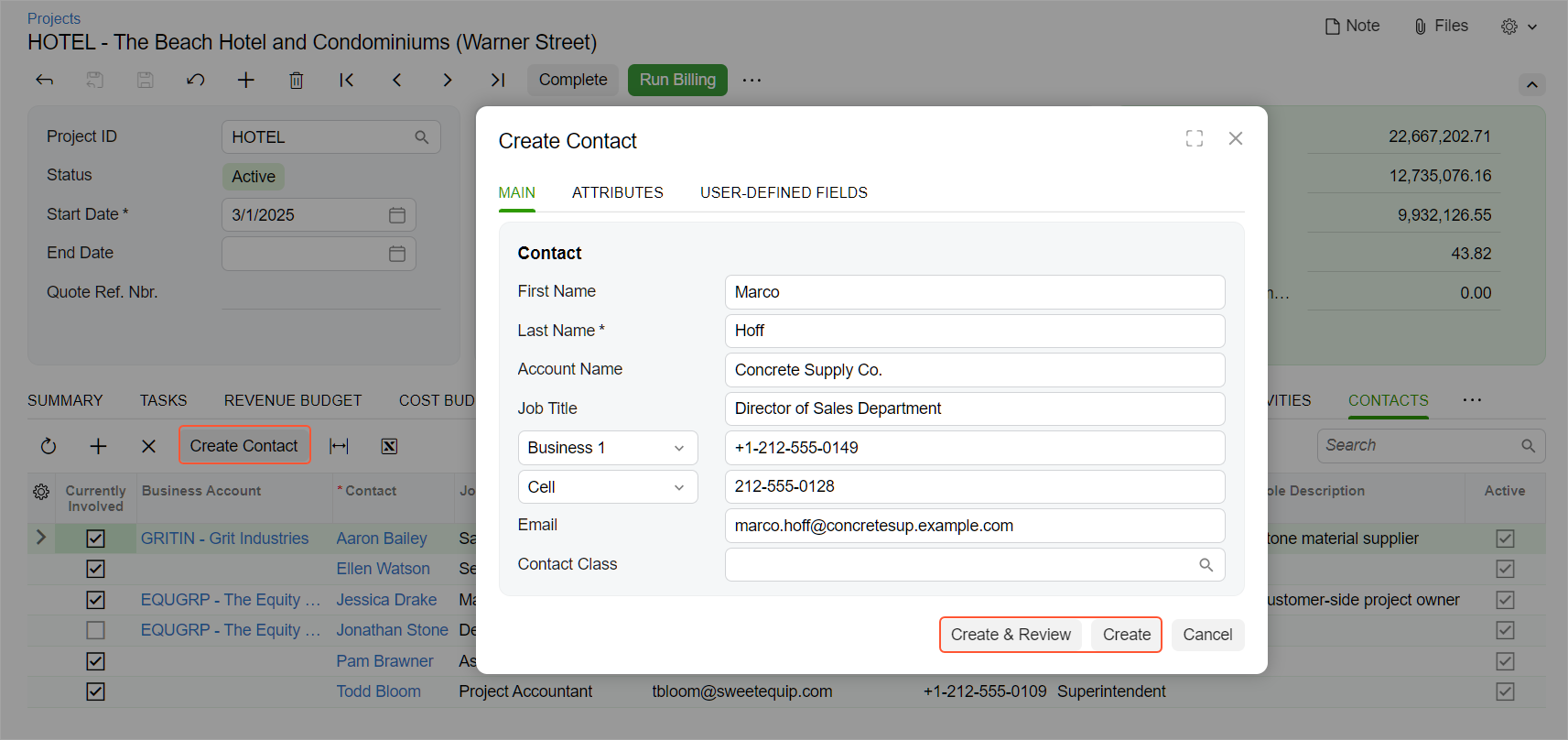Screen dimensions: 1568x740
Task: Click the Create & Review button
Action: click(x=1010, y=635)
